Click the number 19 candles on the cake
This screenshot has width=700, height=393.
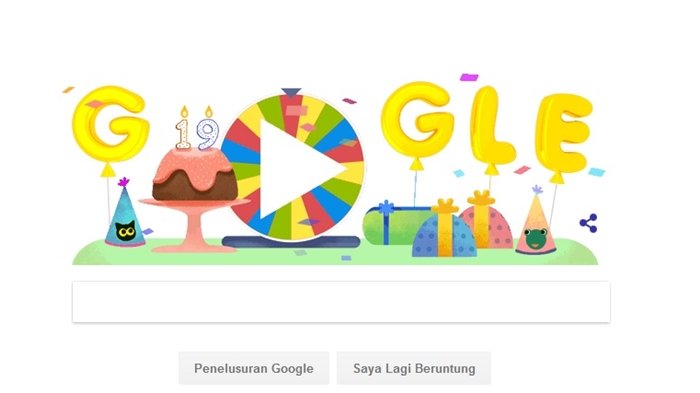pos(196,128)
